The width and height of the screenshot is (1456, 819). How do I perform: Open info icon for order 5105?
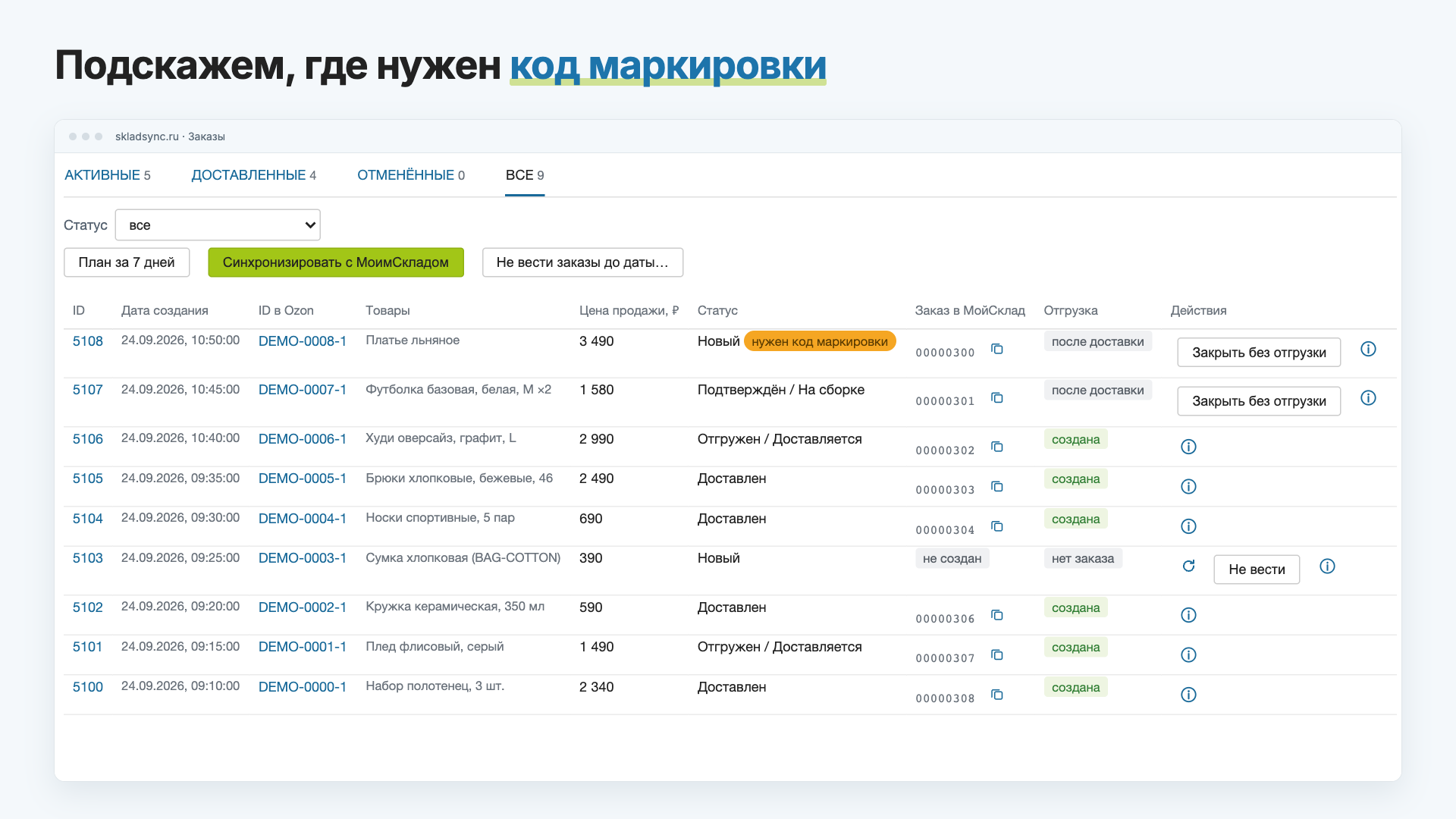1188,486
